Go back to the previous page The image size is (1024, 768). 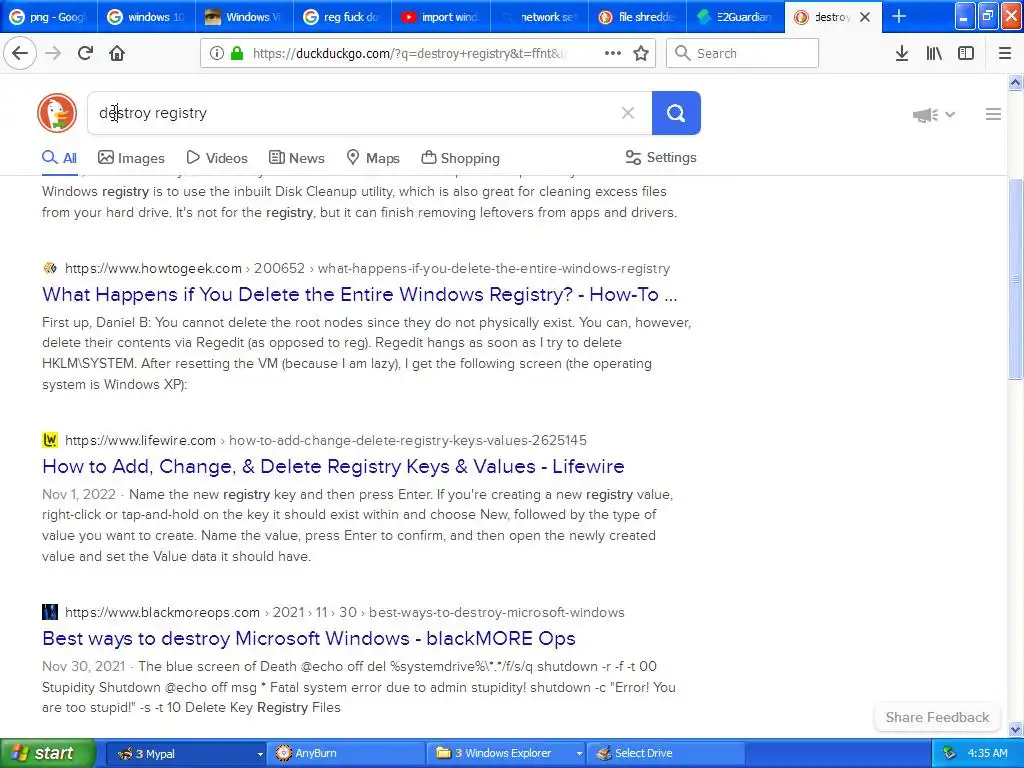20,53
